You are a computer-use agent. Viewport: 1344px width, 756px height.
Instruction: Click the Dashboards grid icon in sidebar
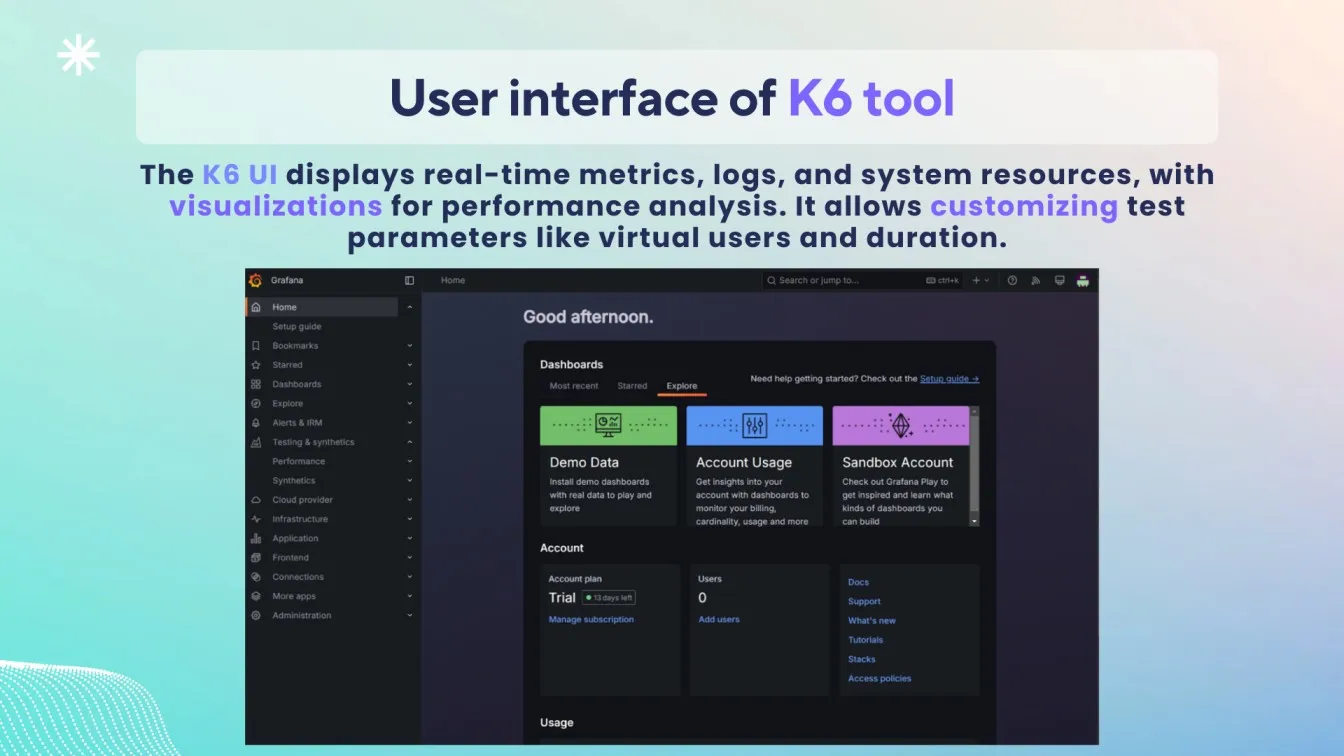point(256,384)
